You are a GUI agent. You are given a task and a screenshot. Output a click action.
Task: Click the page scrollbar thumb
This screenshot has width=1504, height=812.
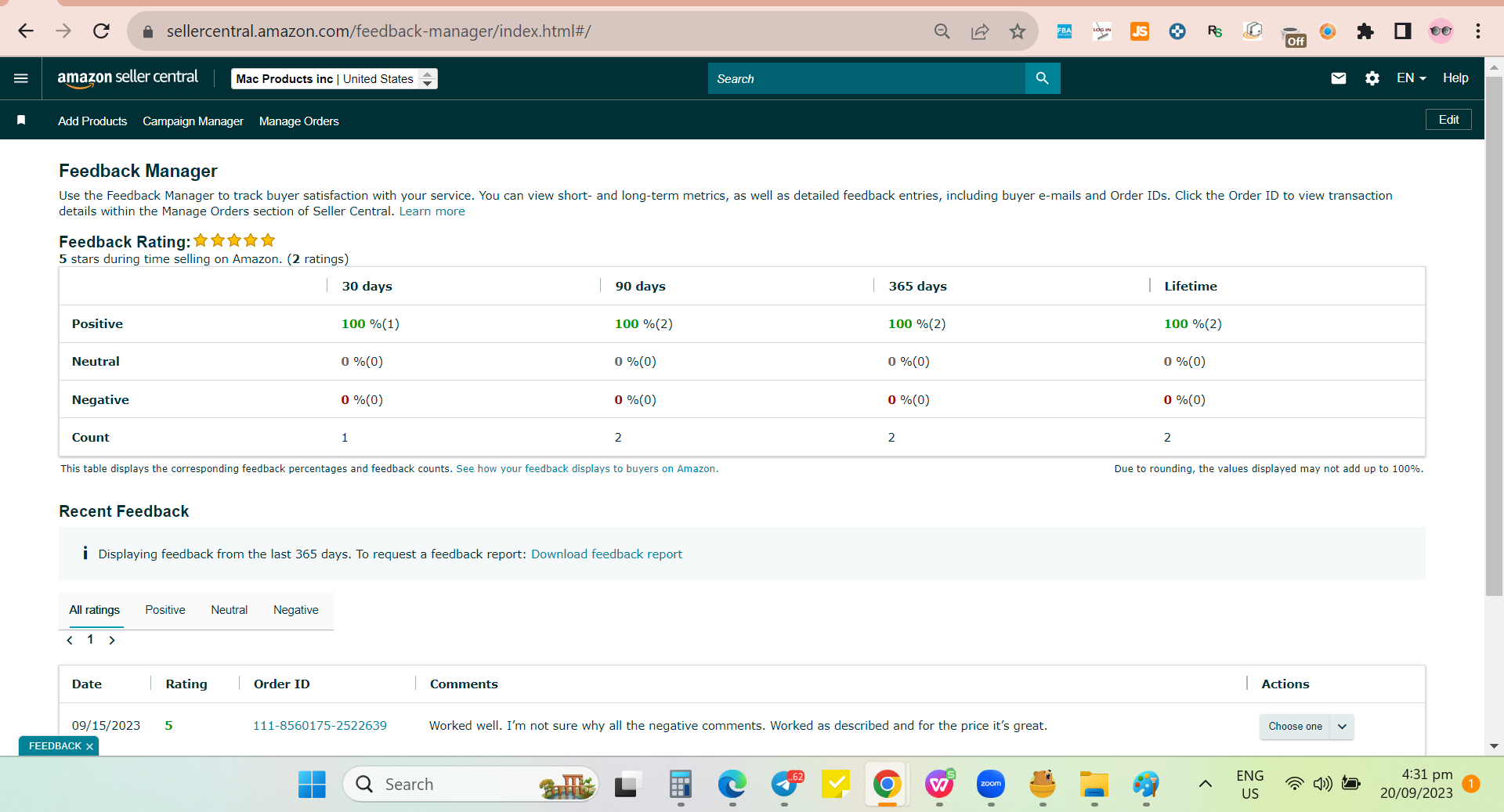coord(1495,337)
